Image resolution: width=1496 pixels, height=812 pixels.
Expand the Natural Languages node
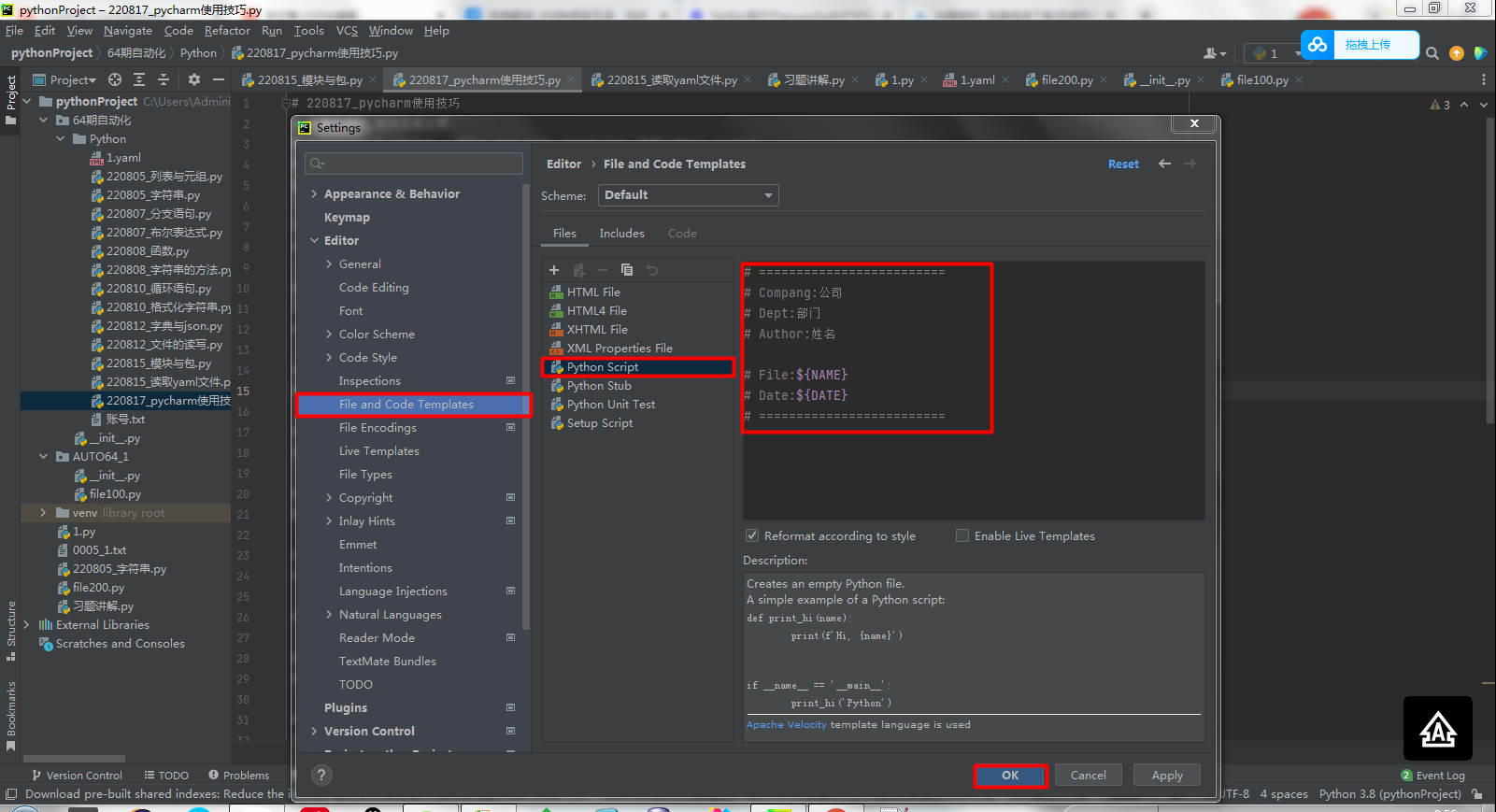coord(329,615)
